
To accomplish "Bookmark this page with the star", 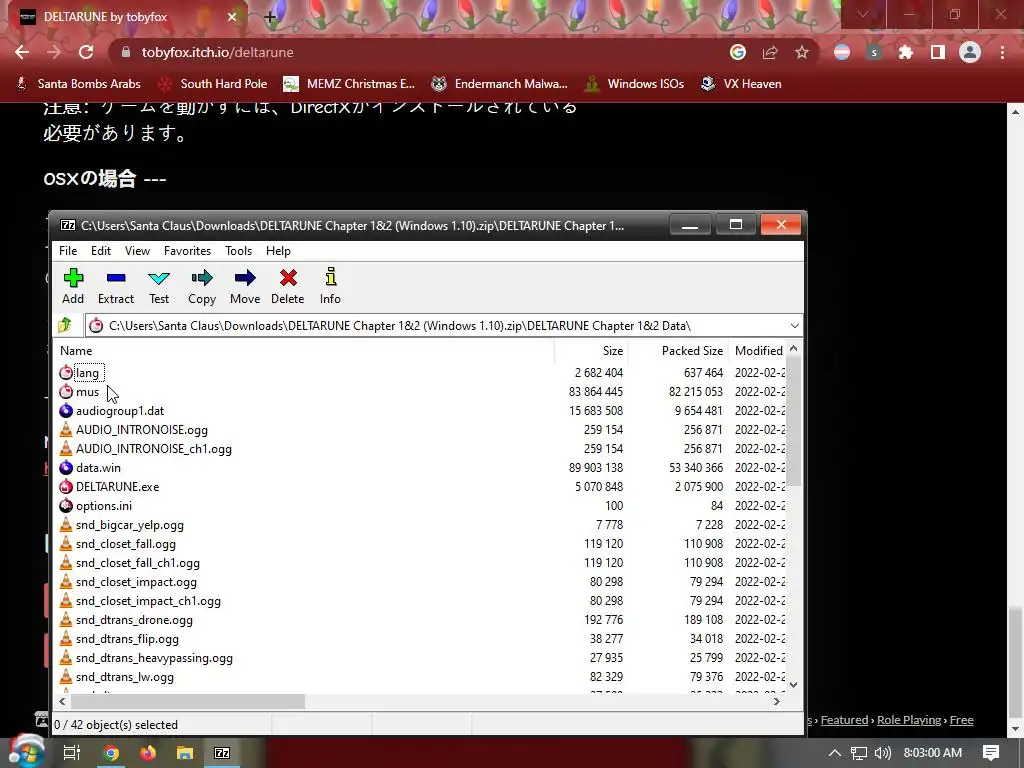I will click(802, 52).
